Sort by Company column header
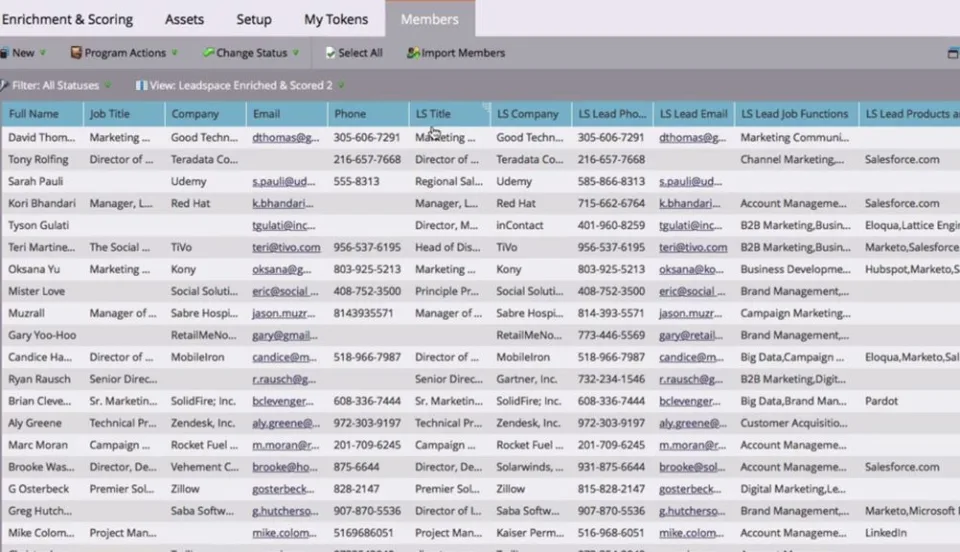The height and width of the screenshot is (552, 960). click(x=205, y=114)
